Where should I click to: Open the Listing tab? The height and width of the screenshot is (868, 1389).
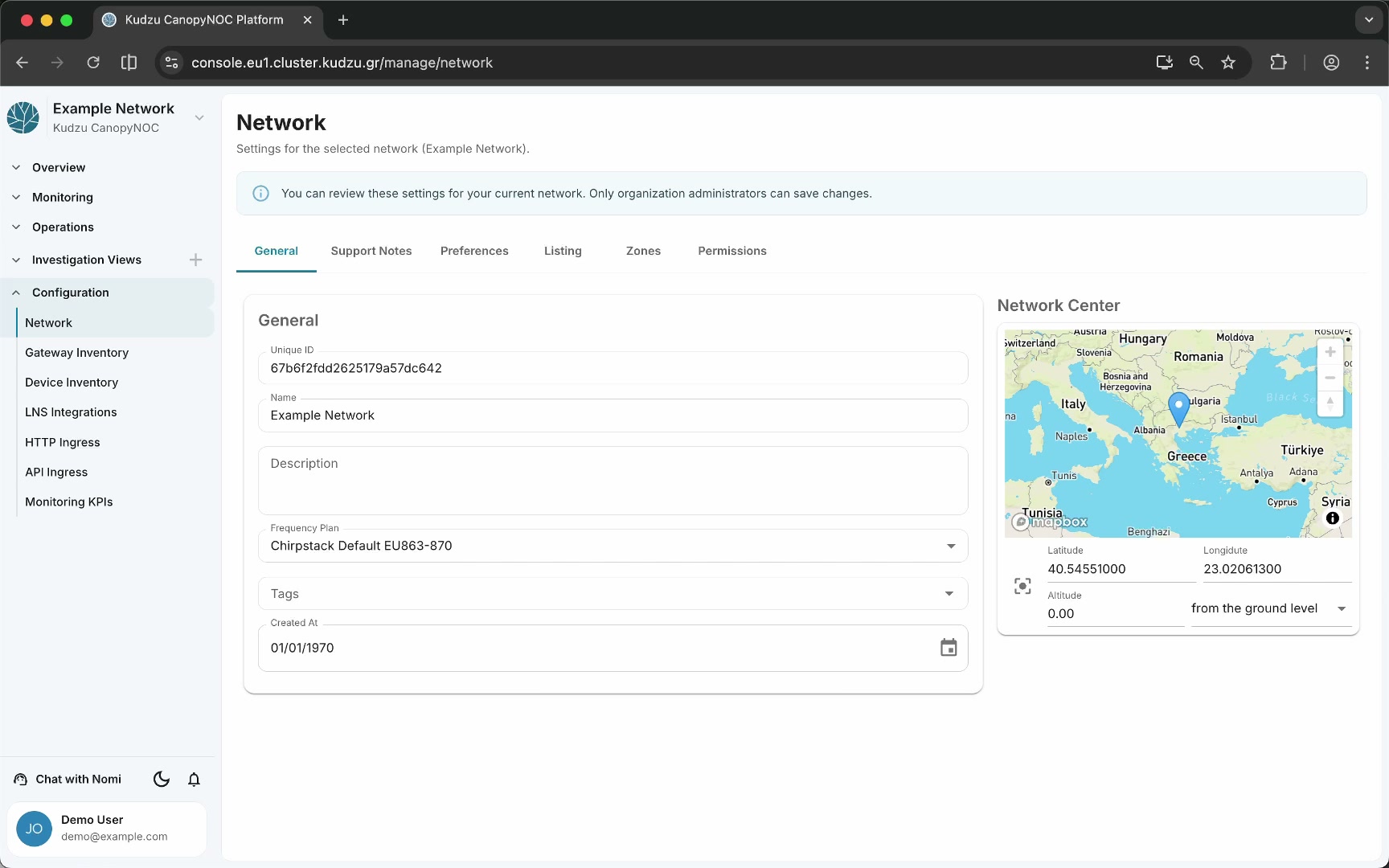click(563, 251)
